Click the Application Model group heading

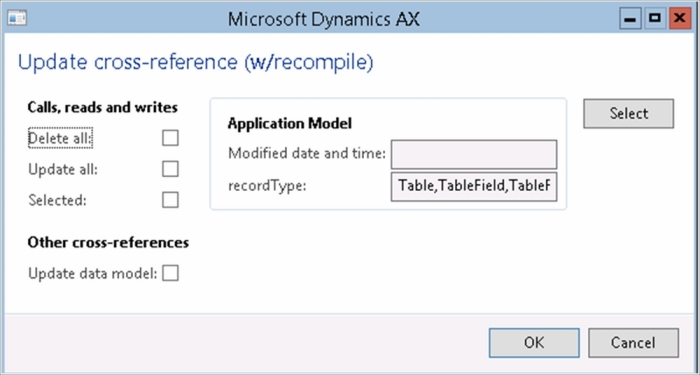[x=290, y=124]
